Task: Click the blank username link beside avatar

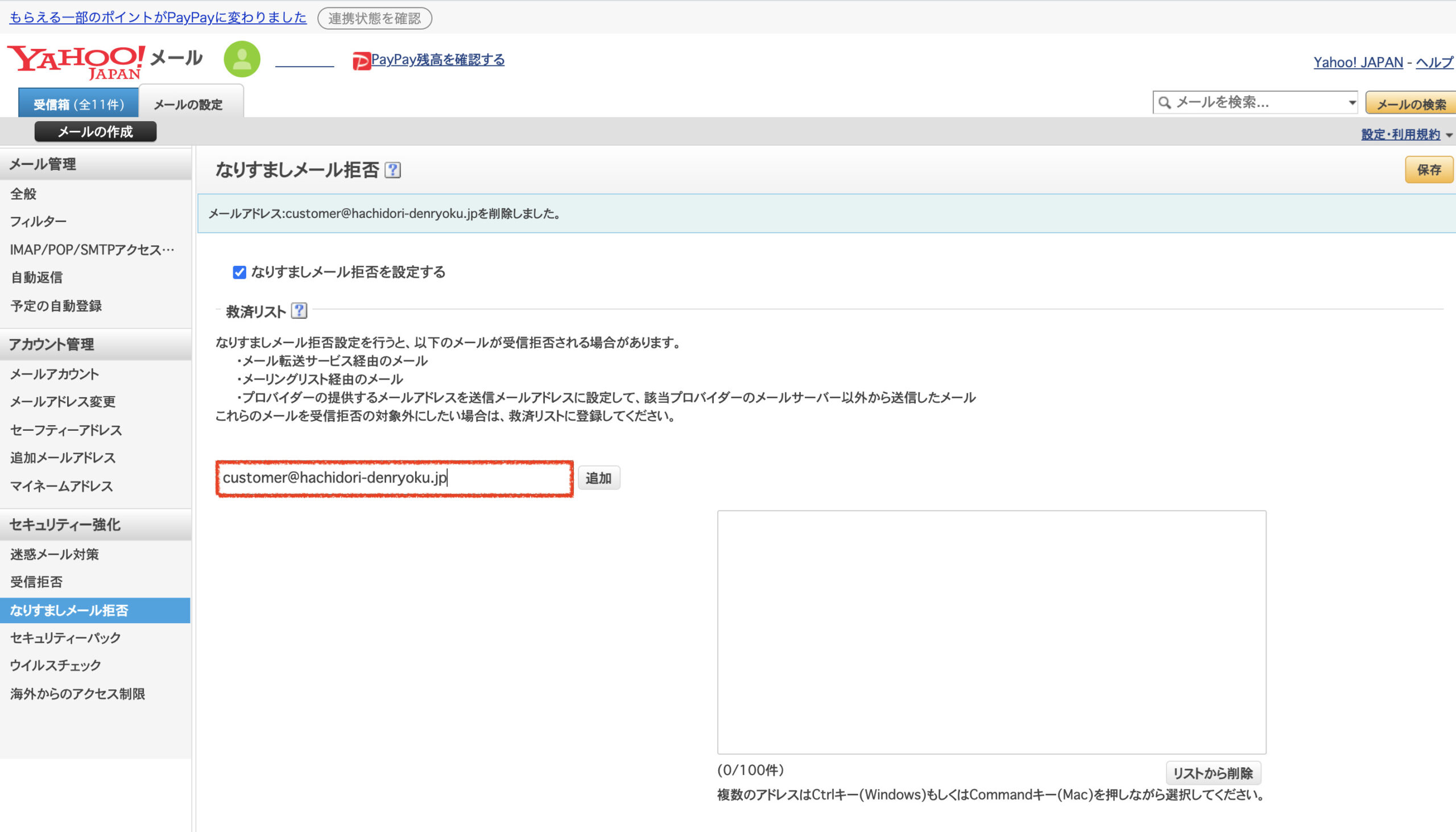Action: coord(304,60)
